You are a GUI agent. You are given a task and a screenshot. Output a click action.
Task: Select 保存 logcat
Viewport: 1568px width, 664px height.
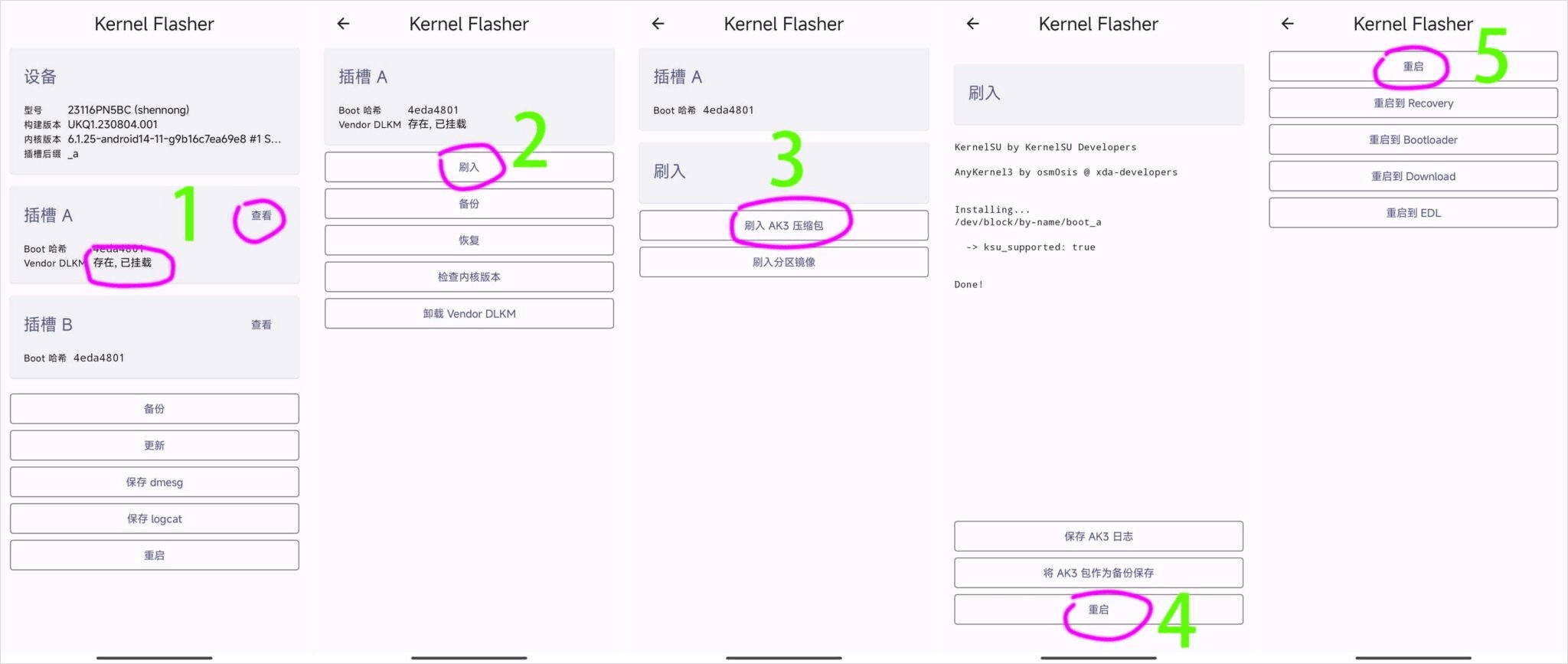point(154,518)
